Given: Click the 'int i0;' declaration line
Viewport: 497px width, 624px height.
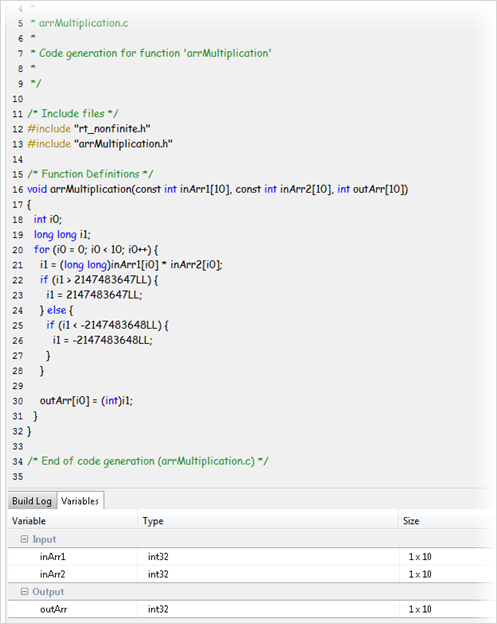Looking at the screenshot, I should (48, 219).
